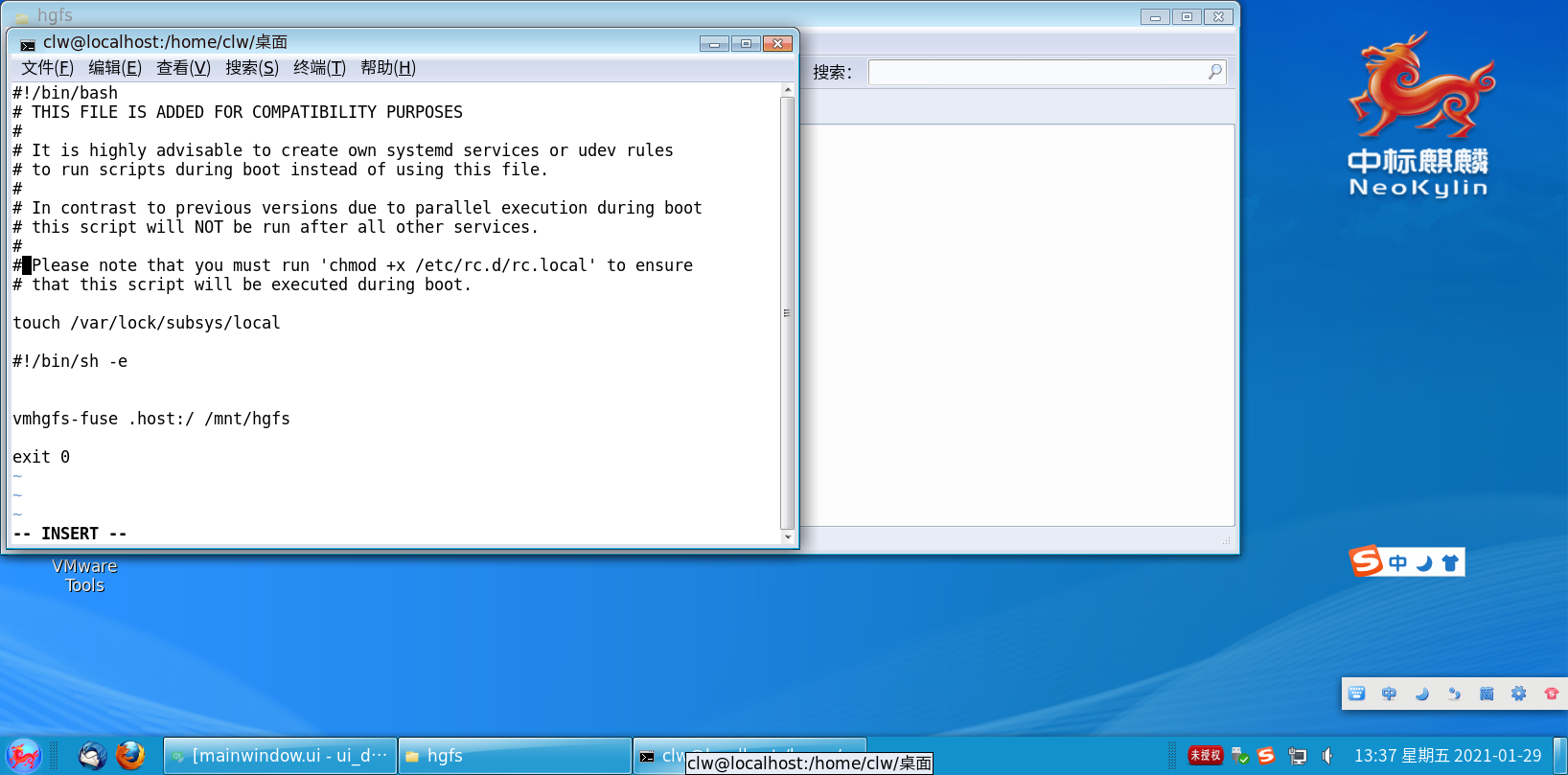Viewport: 1568px width, 775px height.
Task: Click the 'Please note that you must run' line
Action: click(353, 265)
